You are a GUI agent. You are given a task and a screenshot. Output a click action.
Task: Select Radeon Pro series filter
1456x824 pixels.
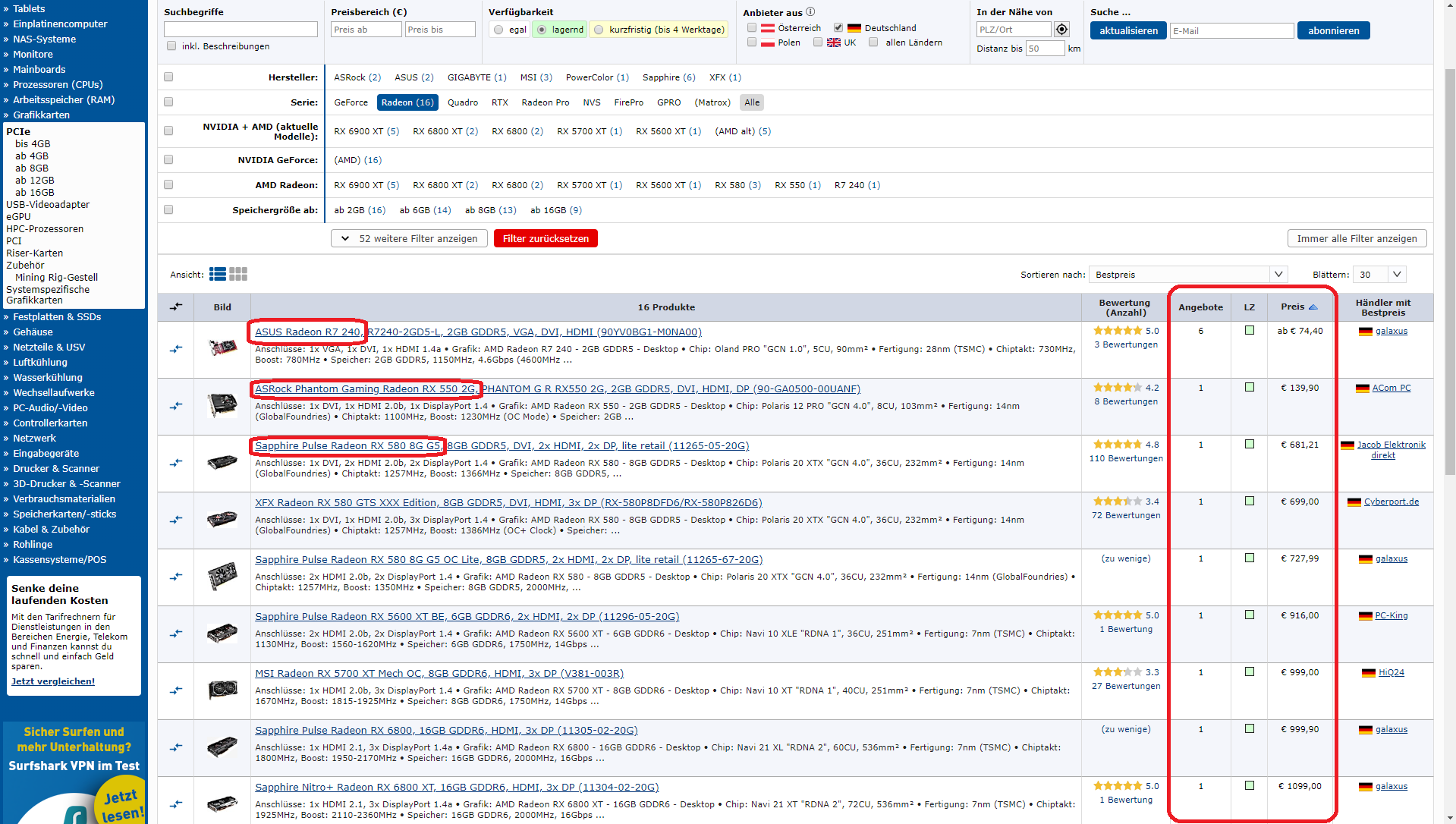pyautogui.click(x=545, y=102)
